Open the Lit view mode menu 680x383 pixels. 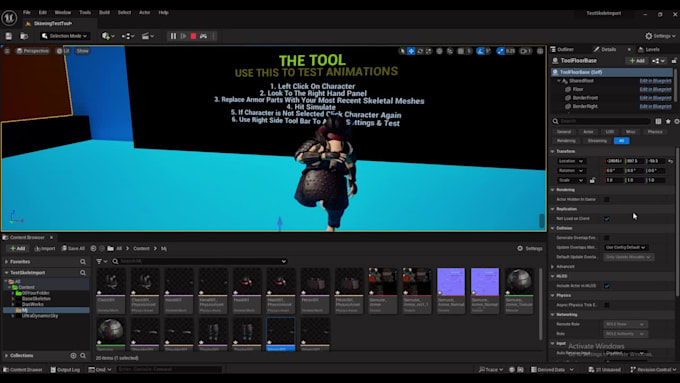[x=63, y=51]
